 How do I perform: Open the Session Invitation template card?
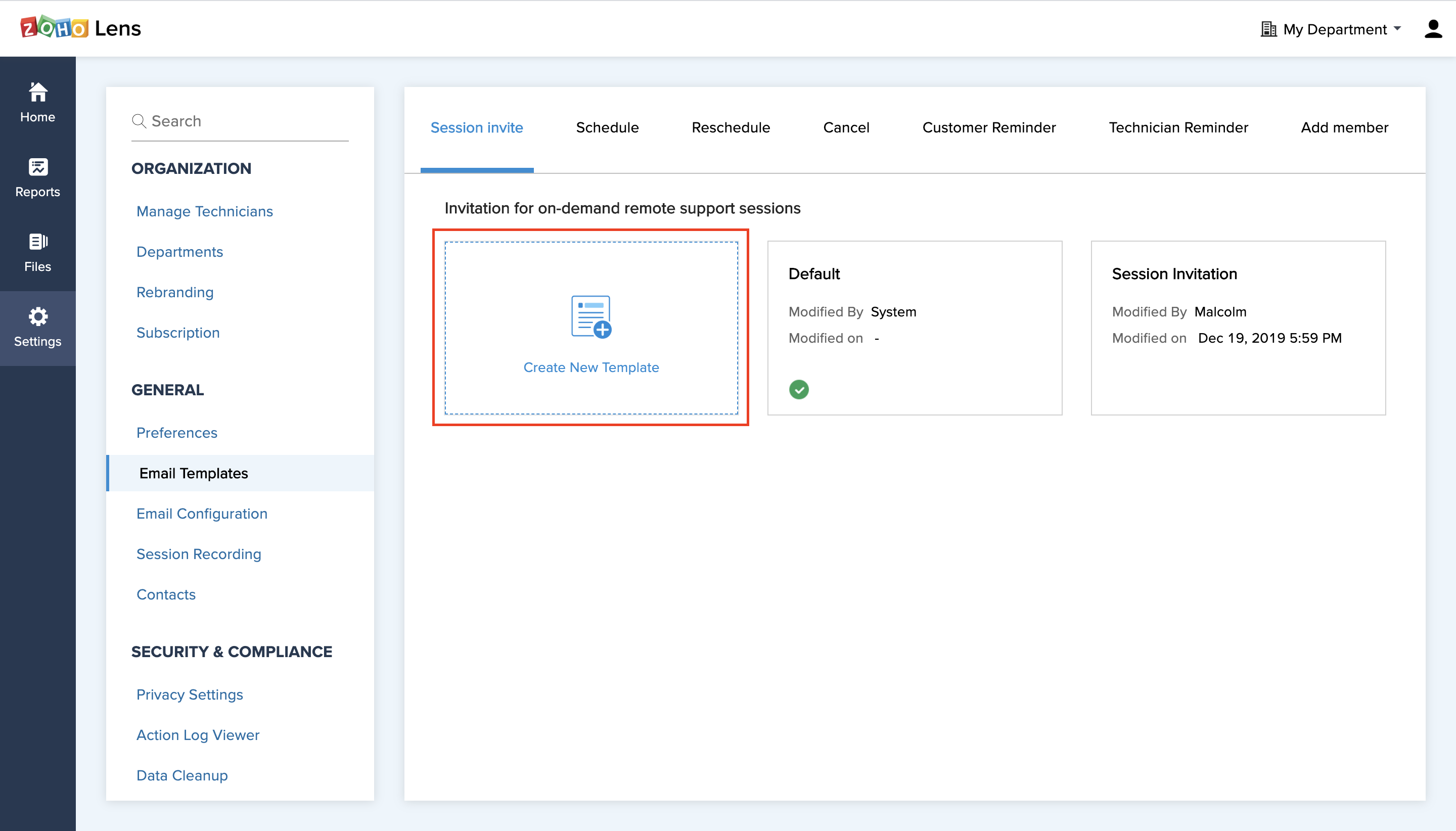pos(1238,328)
